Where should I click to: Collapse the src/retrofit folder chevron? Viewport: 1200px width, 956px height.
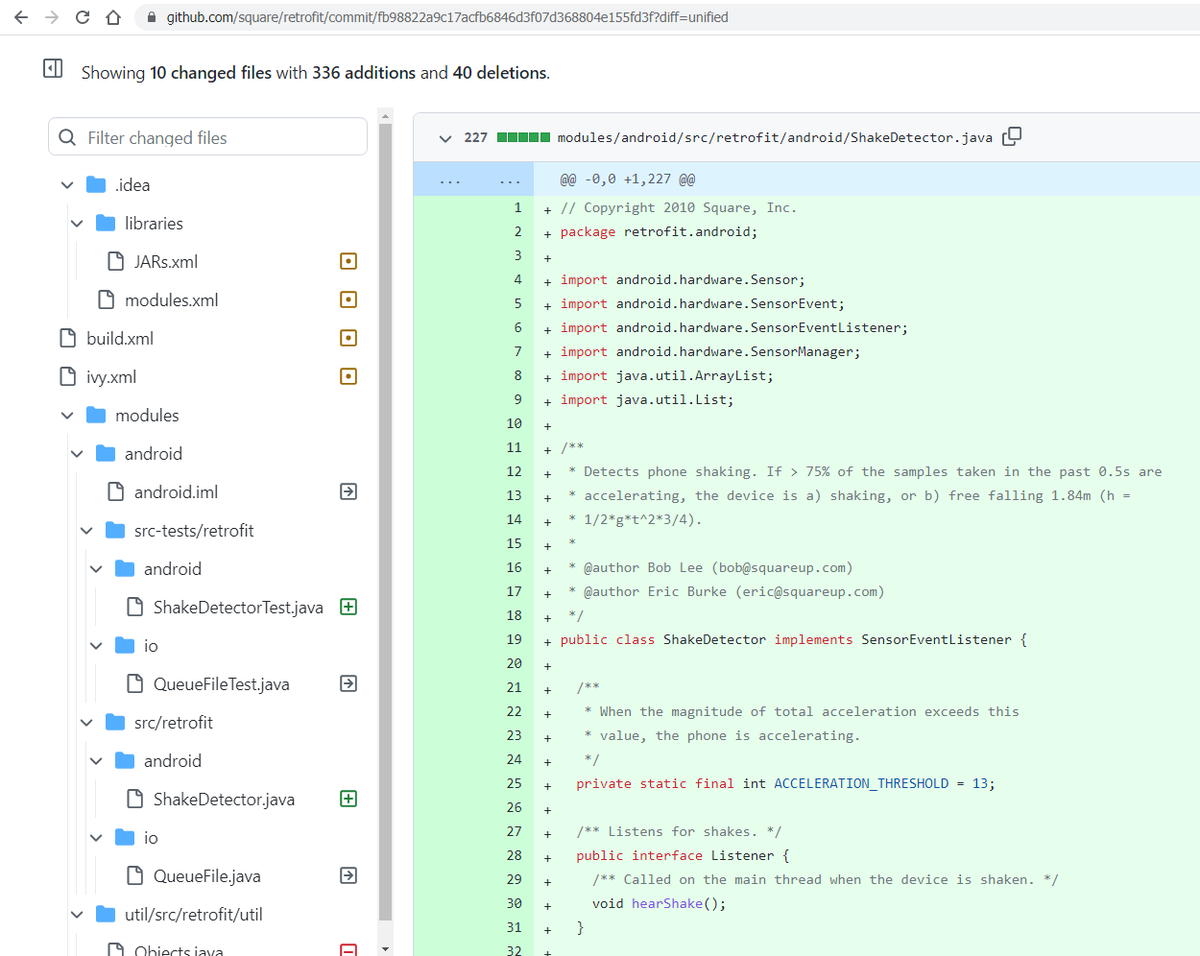(86, 722)
